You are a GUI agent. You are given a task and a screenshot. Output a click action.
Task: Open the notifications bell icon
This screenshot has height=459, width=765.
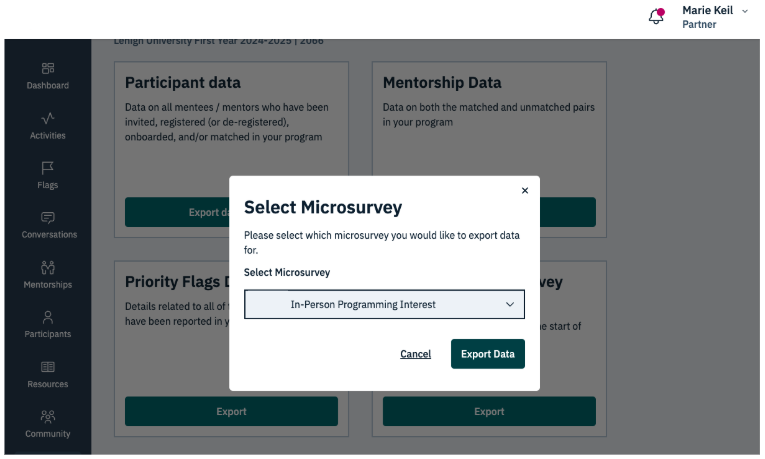point(656,16)
